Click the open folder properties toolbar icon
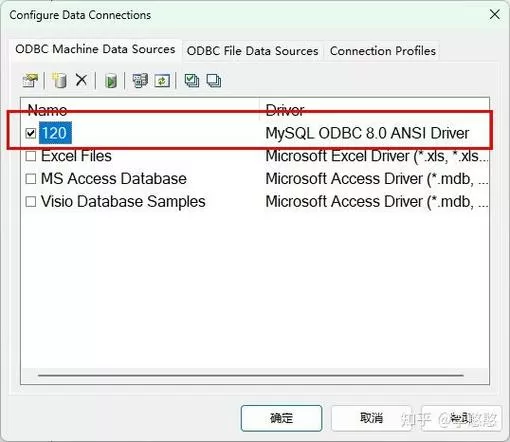The height and width of the screenshot is (442, 510). coord(30,80)
